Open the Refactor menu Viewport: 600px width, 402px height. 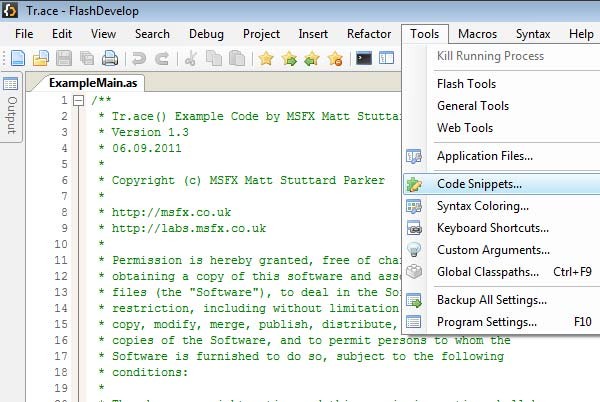point(369,34)
